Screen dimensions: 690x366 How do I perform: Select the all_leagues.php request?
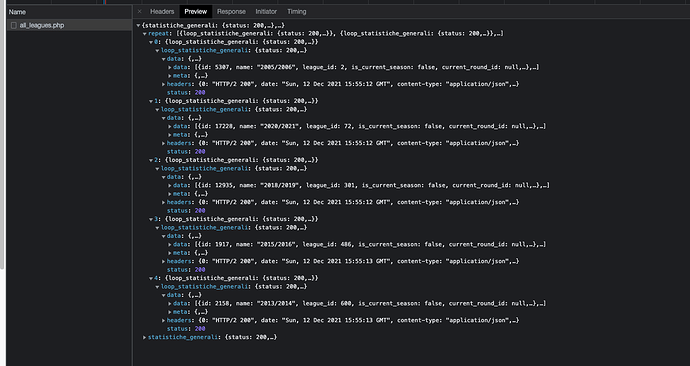(x=69, y=25)
